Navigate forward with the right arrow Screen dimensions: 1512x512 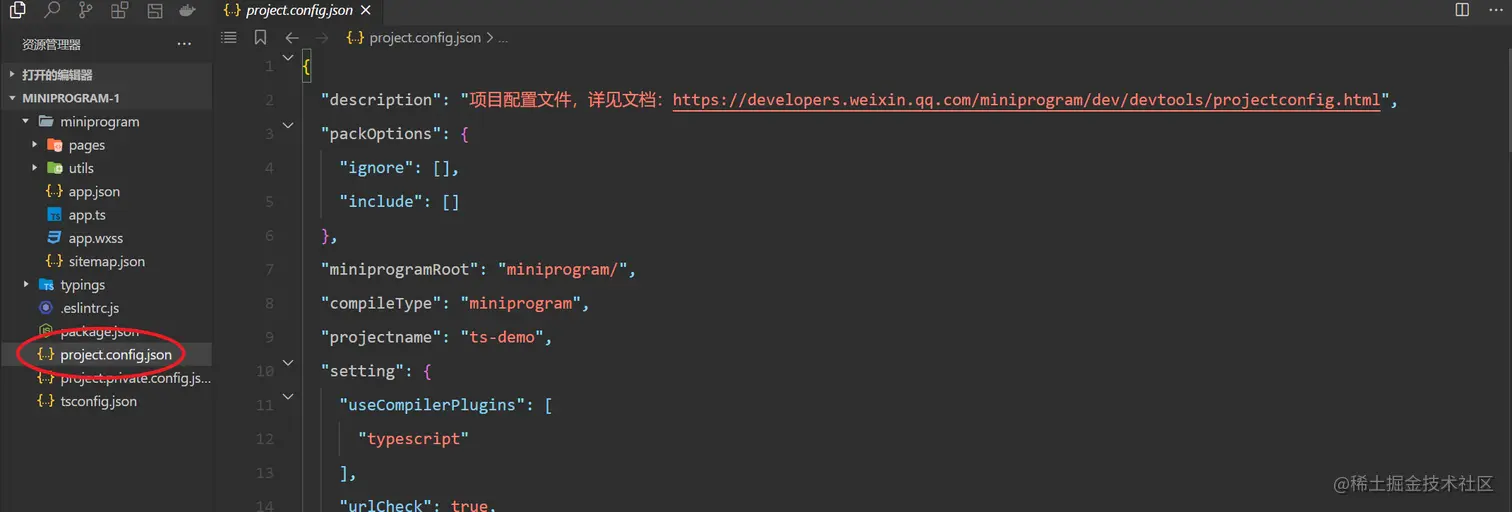(322, 38)
